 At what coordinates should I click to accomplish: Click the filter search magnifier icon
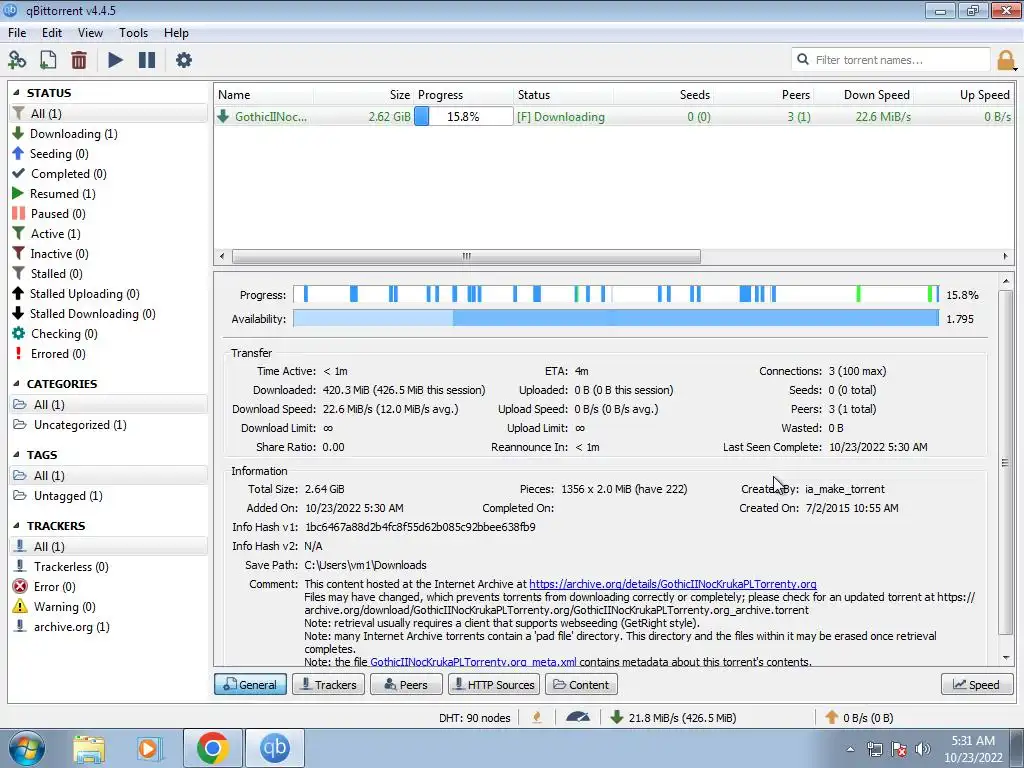pos(803,59)
